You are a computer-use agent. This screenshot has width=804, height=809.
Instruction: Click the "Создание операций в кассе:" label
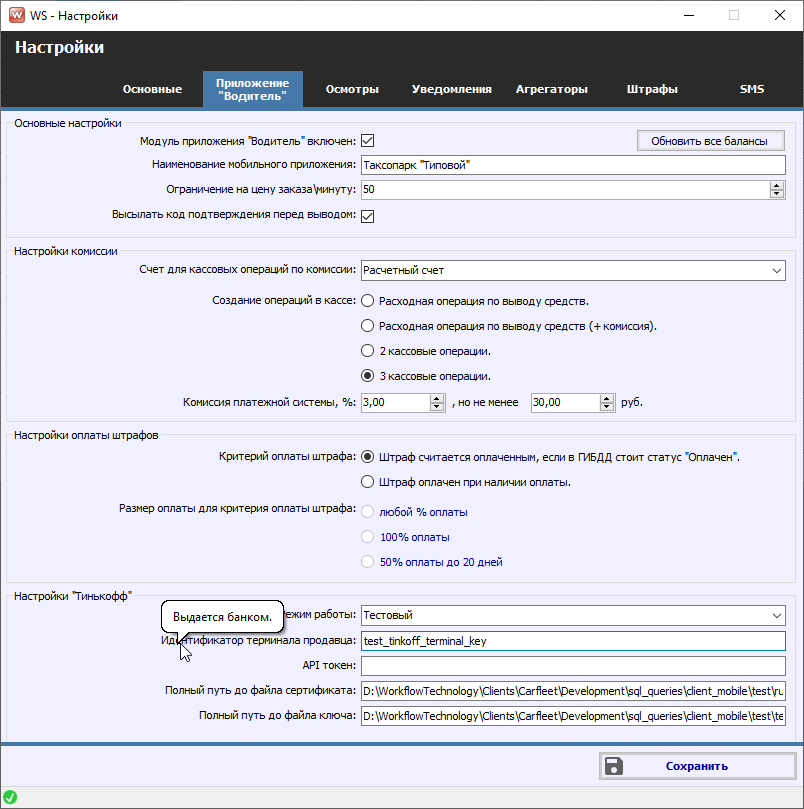tap(284, 301)
